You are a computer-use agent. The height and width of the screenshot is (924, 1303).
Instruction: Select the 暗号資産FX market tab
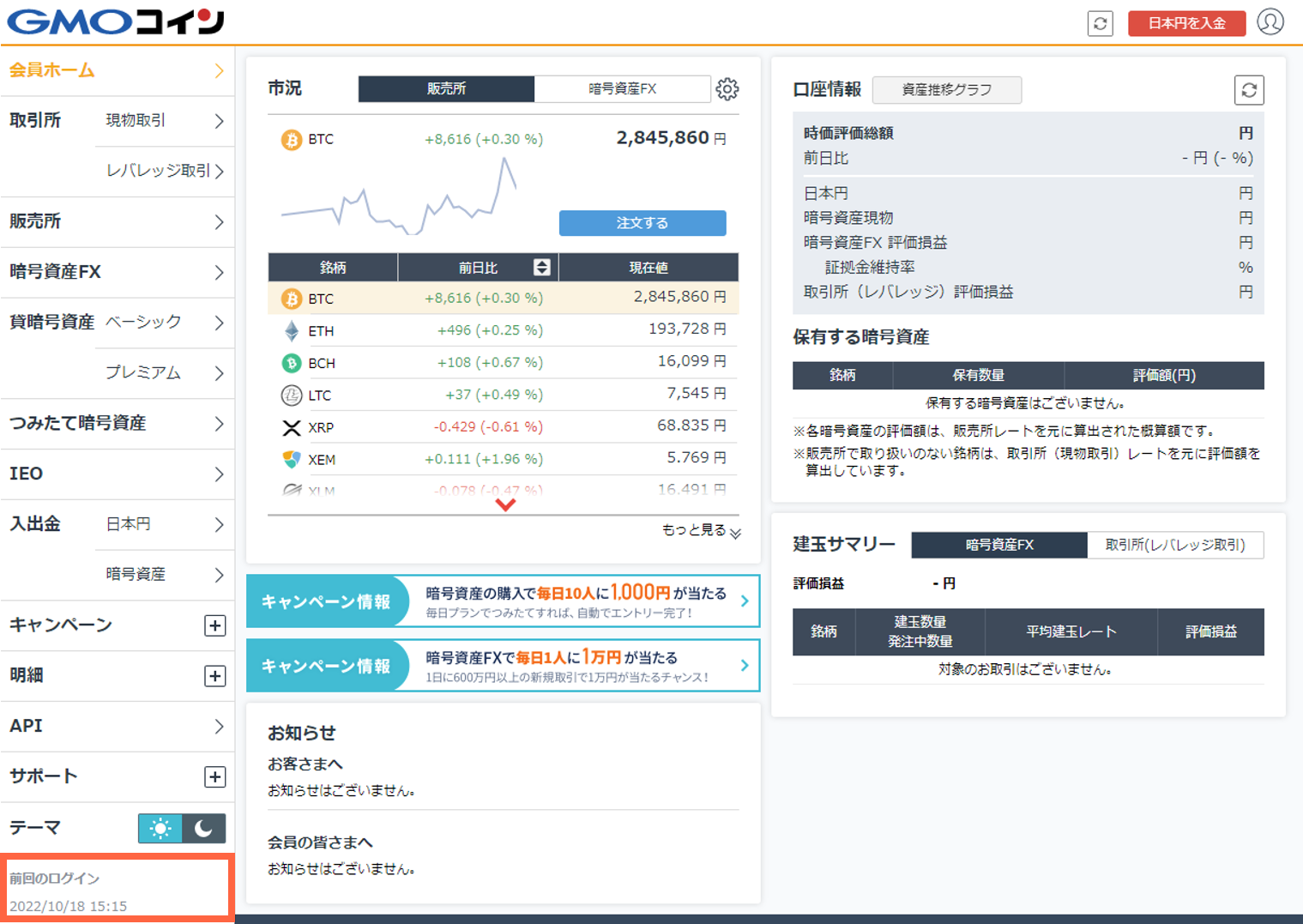pyautogui.click(x=622, y=89)
